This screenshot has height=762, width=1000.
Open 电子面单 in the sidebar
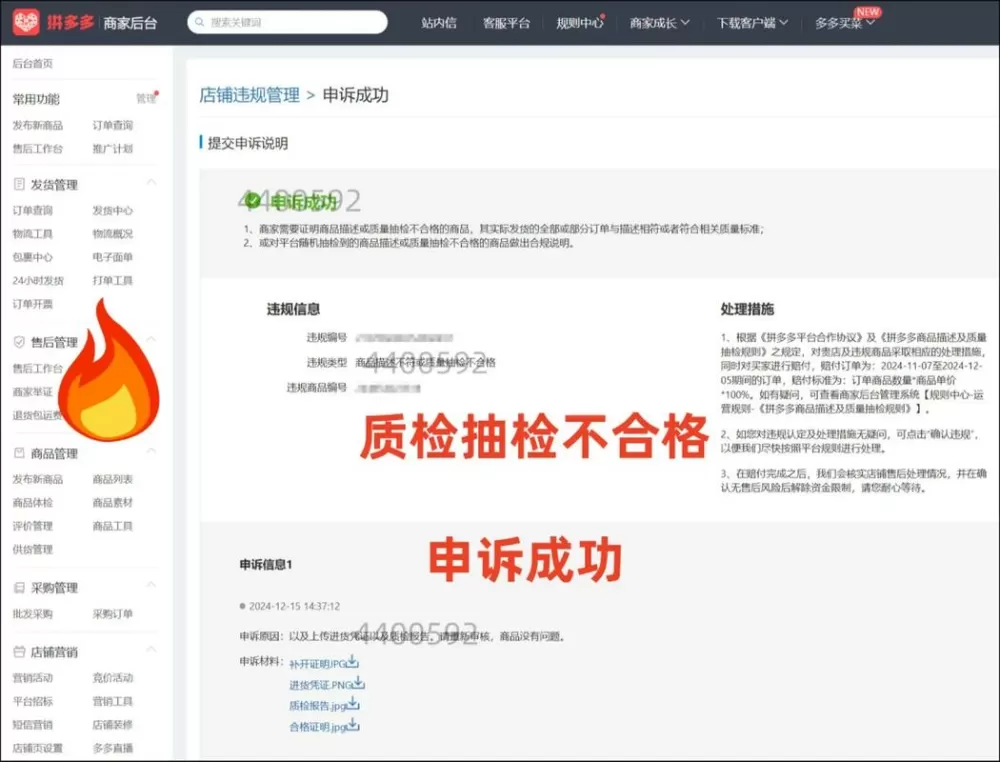tap(113, 257)
